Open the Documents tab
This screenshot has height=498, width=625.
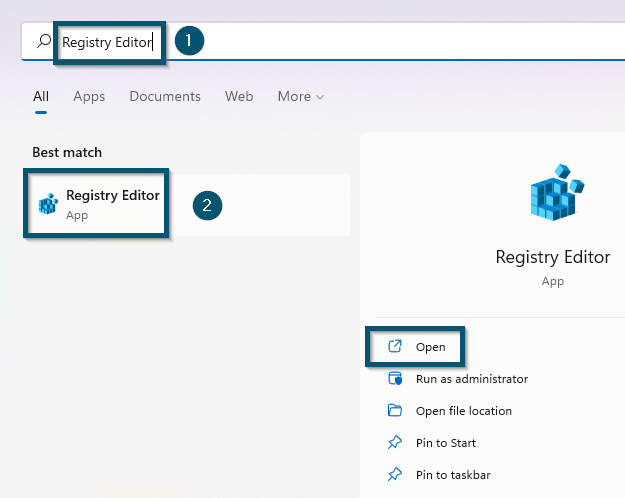point(165,96)
